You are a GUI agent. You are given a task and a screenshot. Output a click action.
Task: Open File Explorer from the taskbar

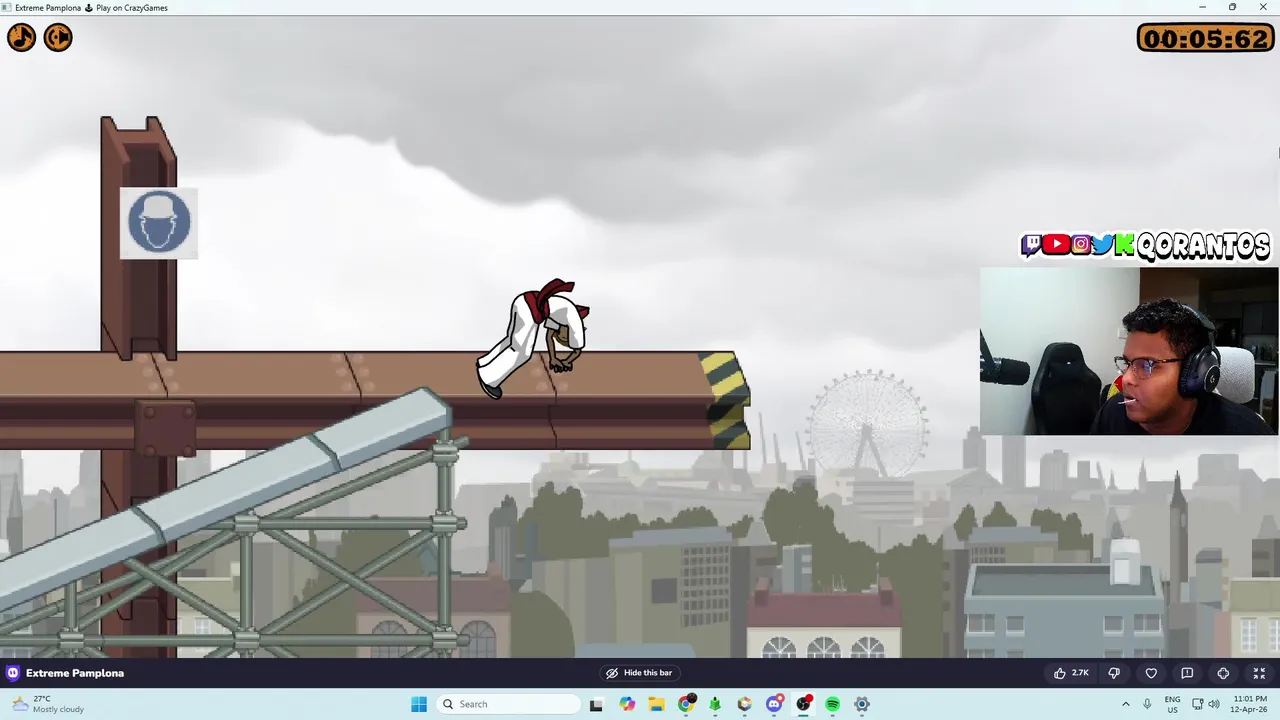point(656,704)
